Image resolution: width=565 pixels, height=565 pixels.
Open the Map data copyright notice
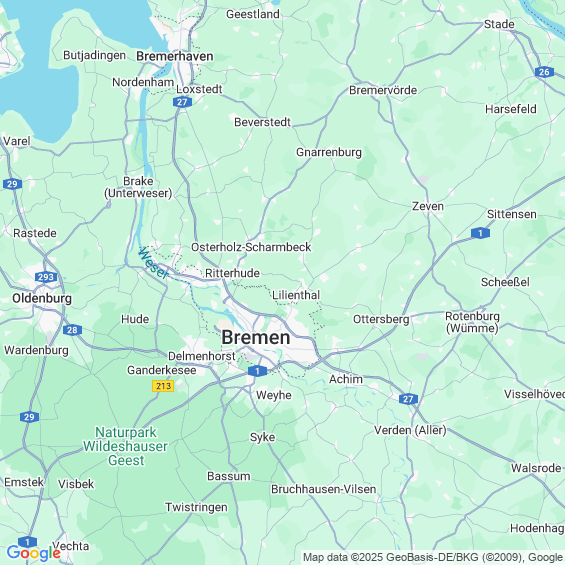(433, 557)
